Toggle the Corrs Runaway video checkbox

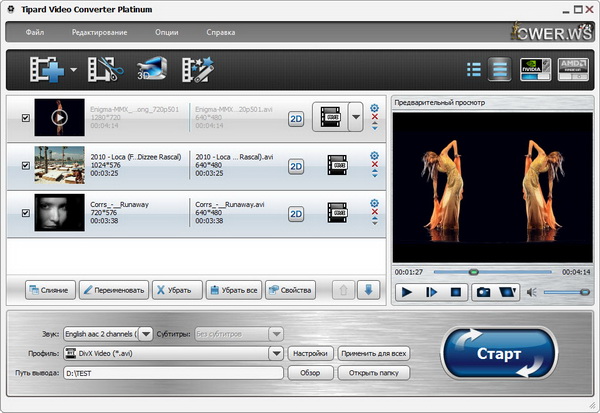click(x=26, y=214)
